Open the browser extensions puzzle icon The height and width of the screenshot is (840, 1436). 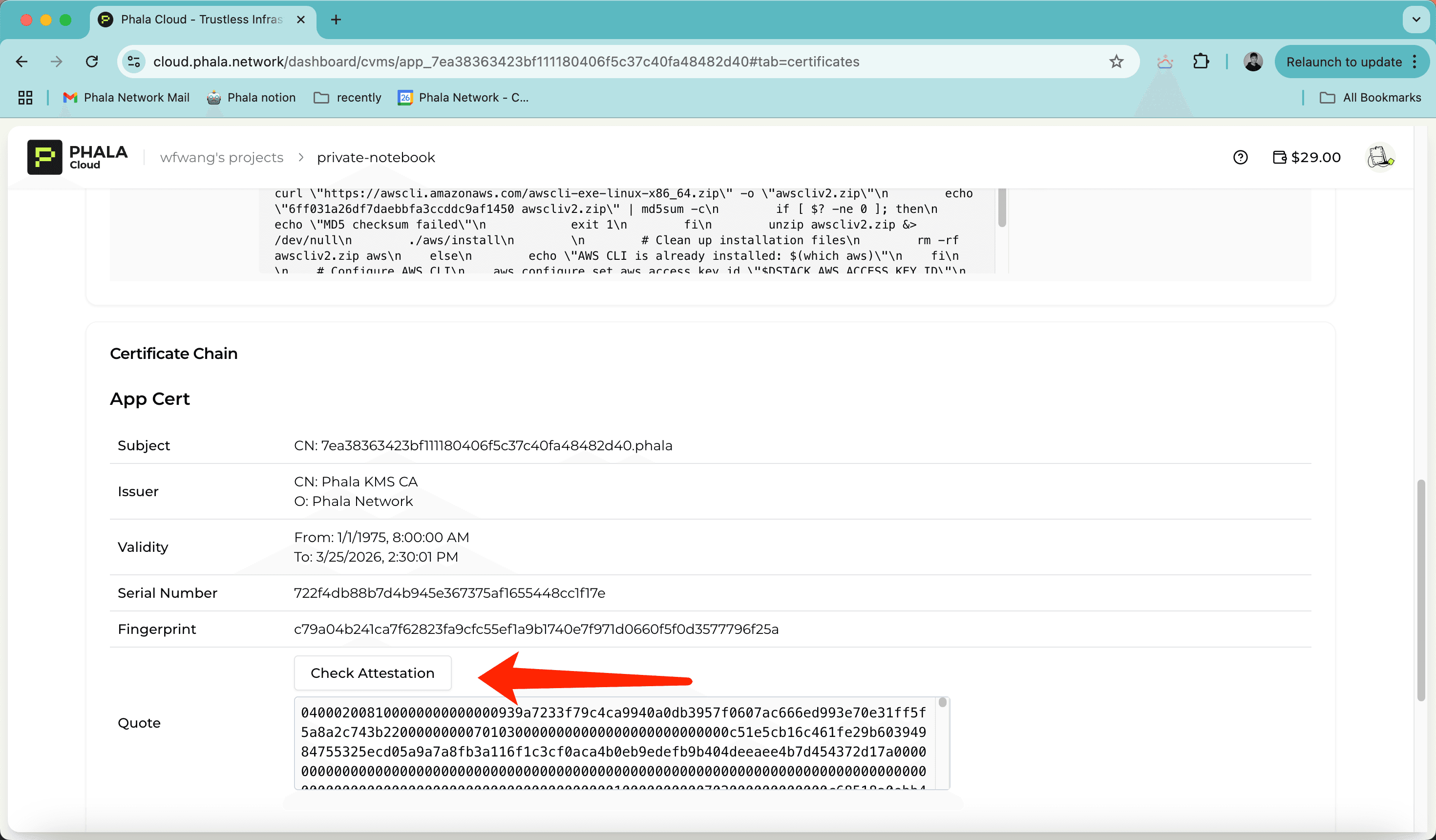coord(1201,62)
